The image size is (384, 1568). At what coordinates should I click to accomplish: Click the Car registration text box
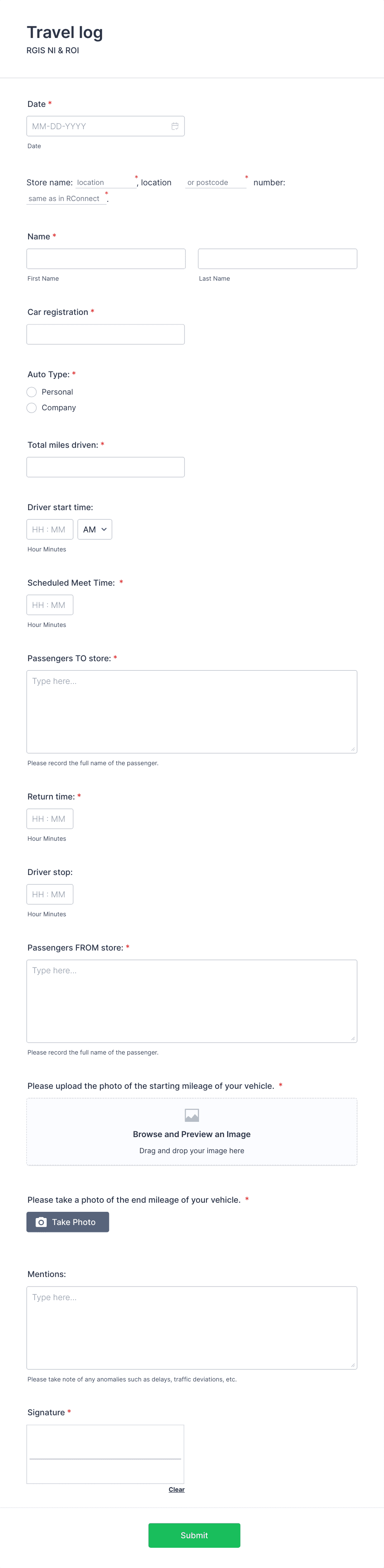click(x=105, y=334)
